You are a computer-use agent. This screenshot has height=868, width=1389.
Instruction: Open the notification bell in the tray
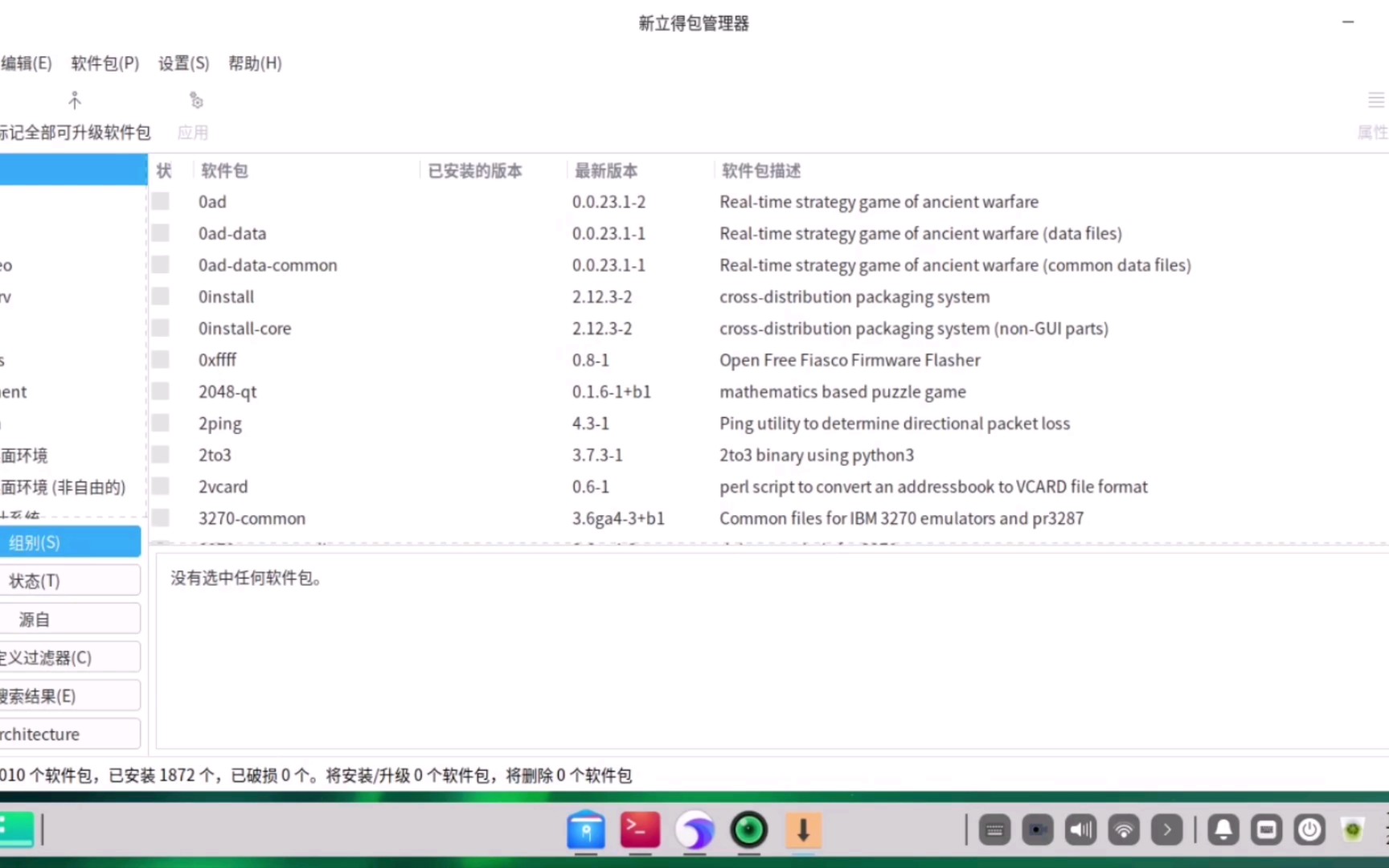point(1223,829)
